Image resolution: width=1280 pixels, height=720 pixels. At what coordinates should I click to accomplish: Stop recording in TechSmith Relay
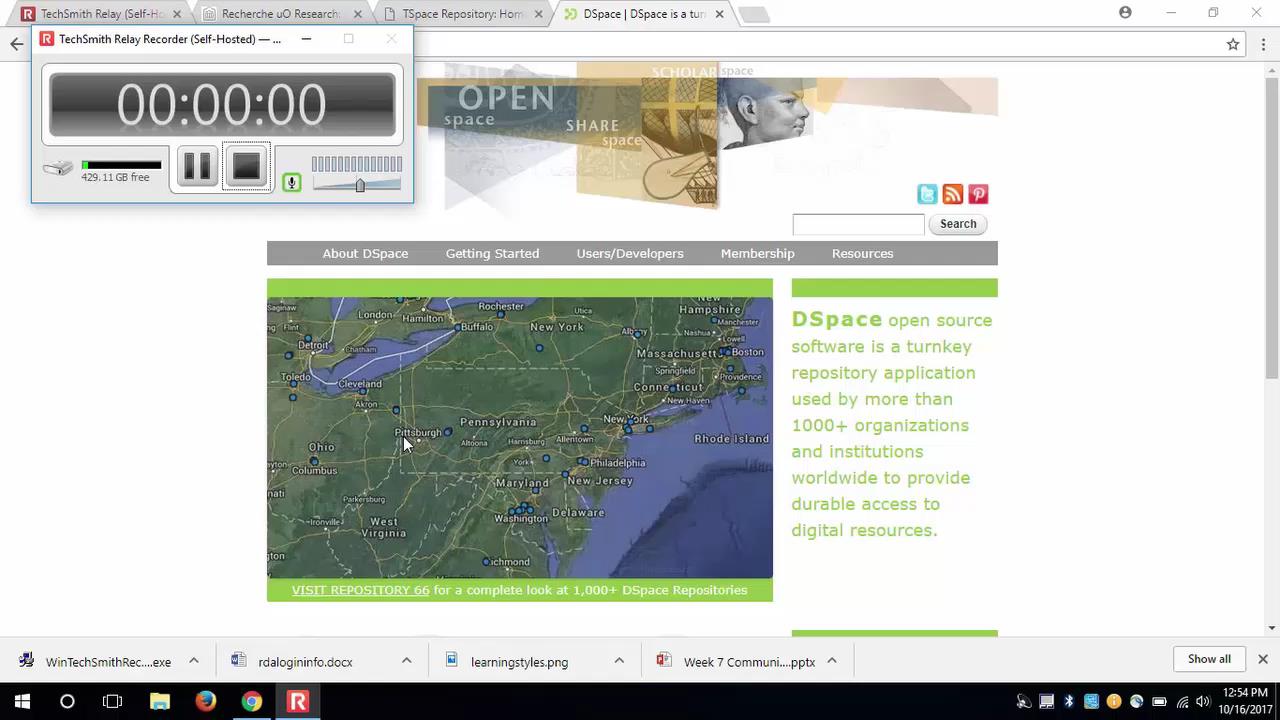click(x=246, y=166)
